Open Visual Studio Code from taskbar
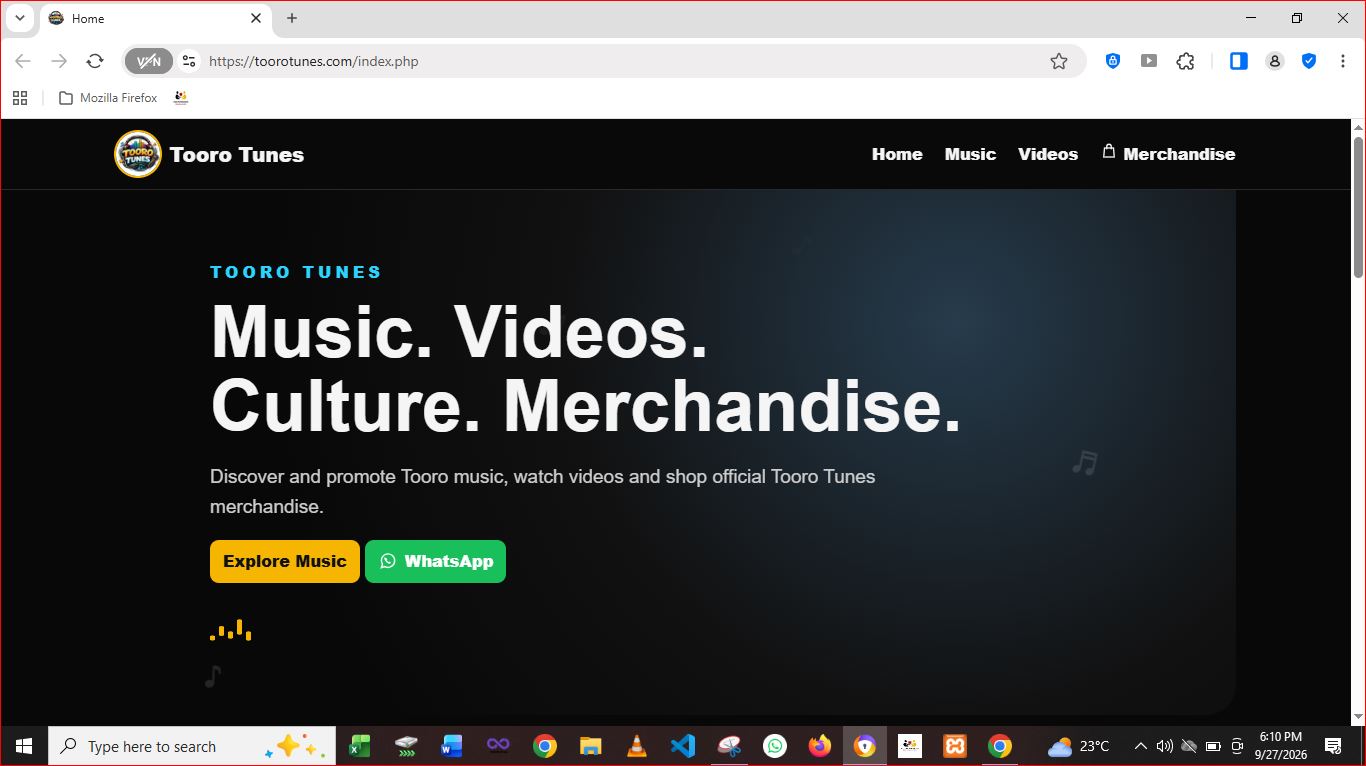1366x766 pixels. pos(682,746)
